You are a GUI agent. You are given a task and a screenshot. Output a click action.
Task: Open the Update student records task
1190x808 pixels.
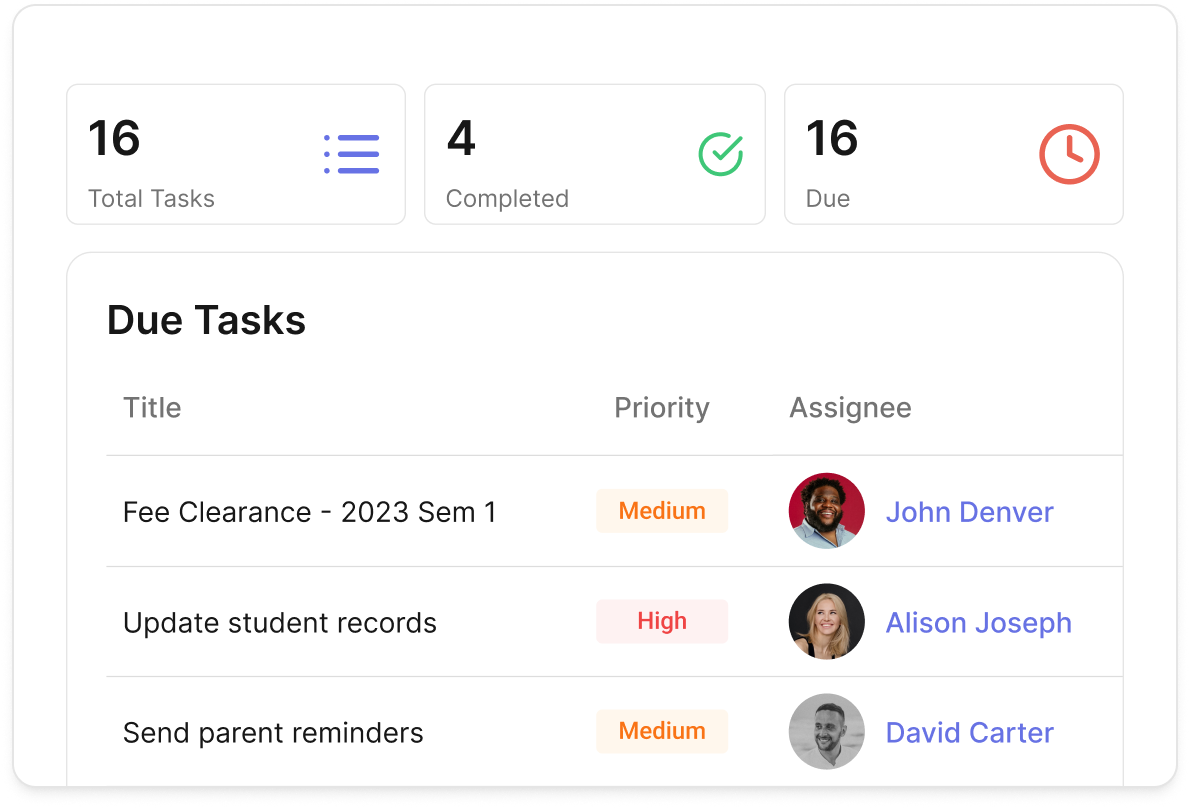(279, 623)
